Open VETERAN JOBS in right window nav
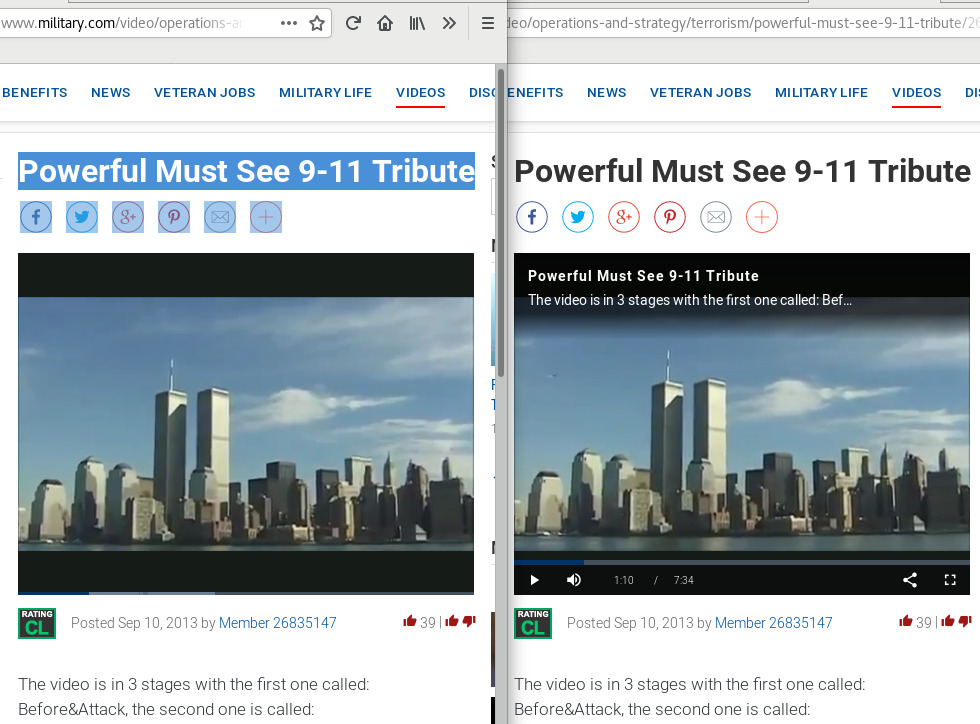The height and width of the screenshot is (724, 980). pyautogui.click(x=701, y=93)
